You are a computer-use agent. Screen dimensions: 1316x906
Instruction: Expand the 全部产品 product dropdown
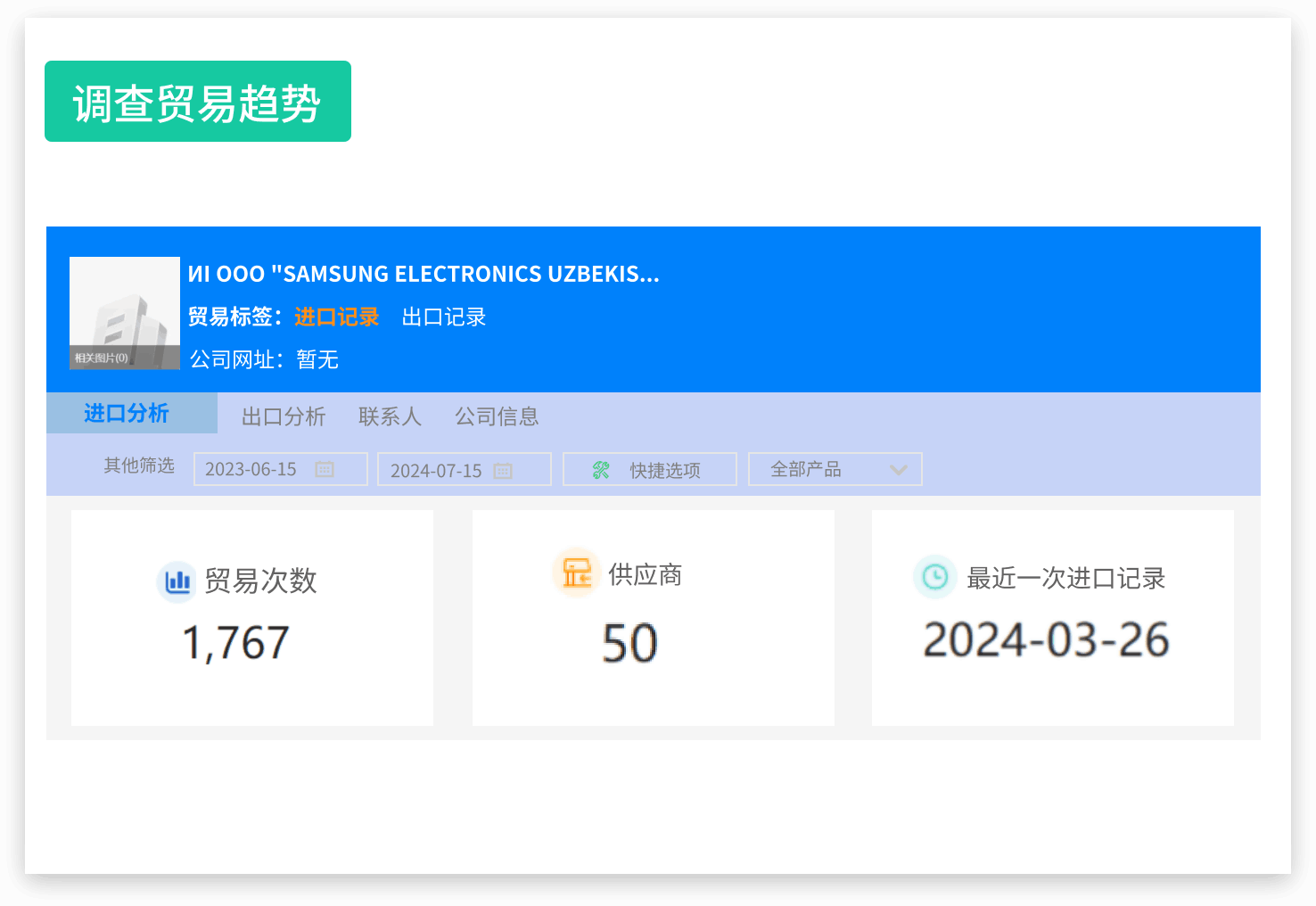835,469
